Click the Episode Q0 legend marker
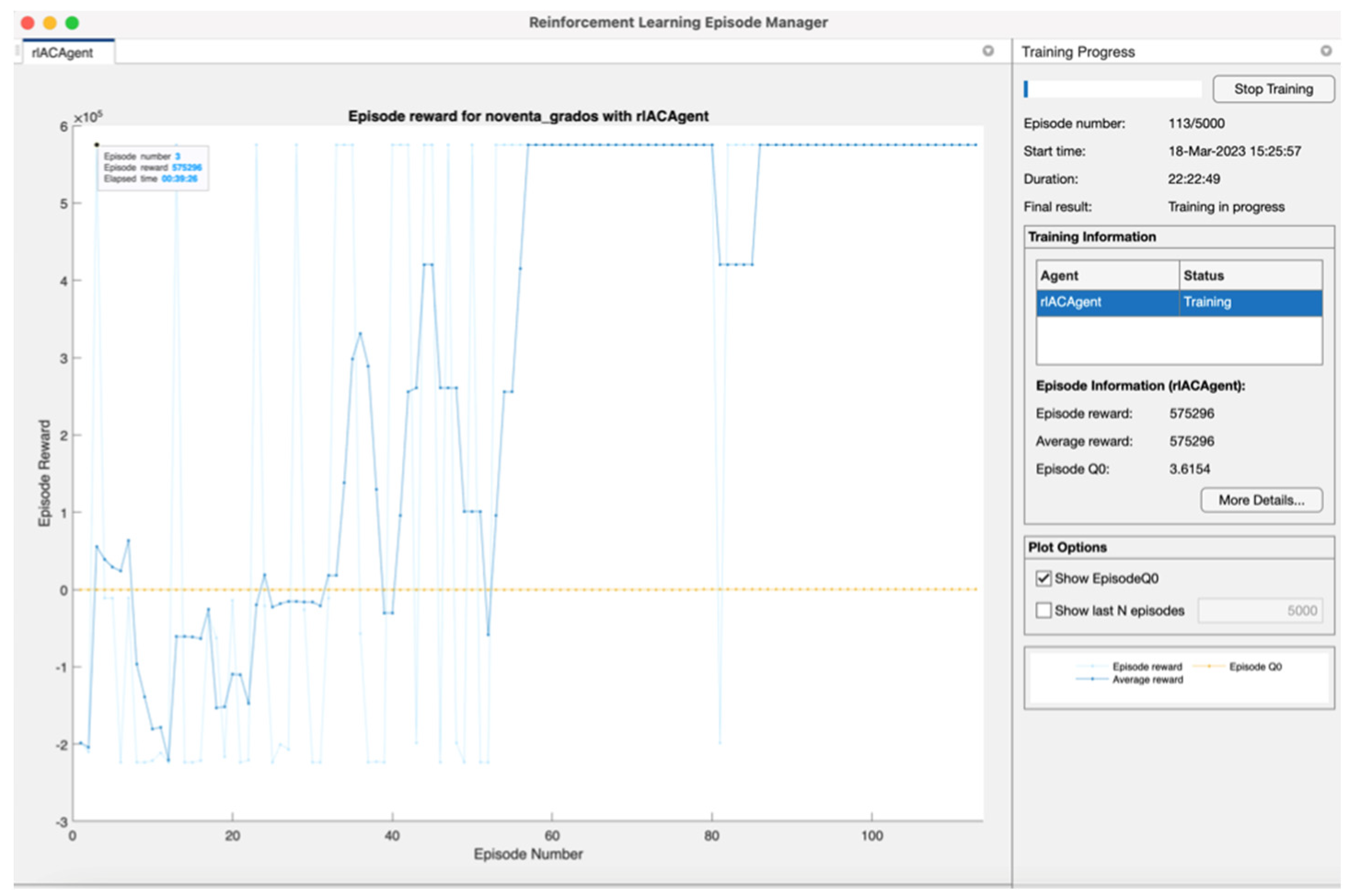 pyautogui.click(x=1208, y=666)
